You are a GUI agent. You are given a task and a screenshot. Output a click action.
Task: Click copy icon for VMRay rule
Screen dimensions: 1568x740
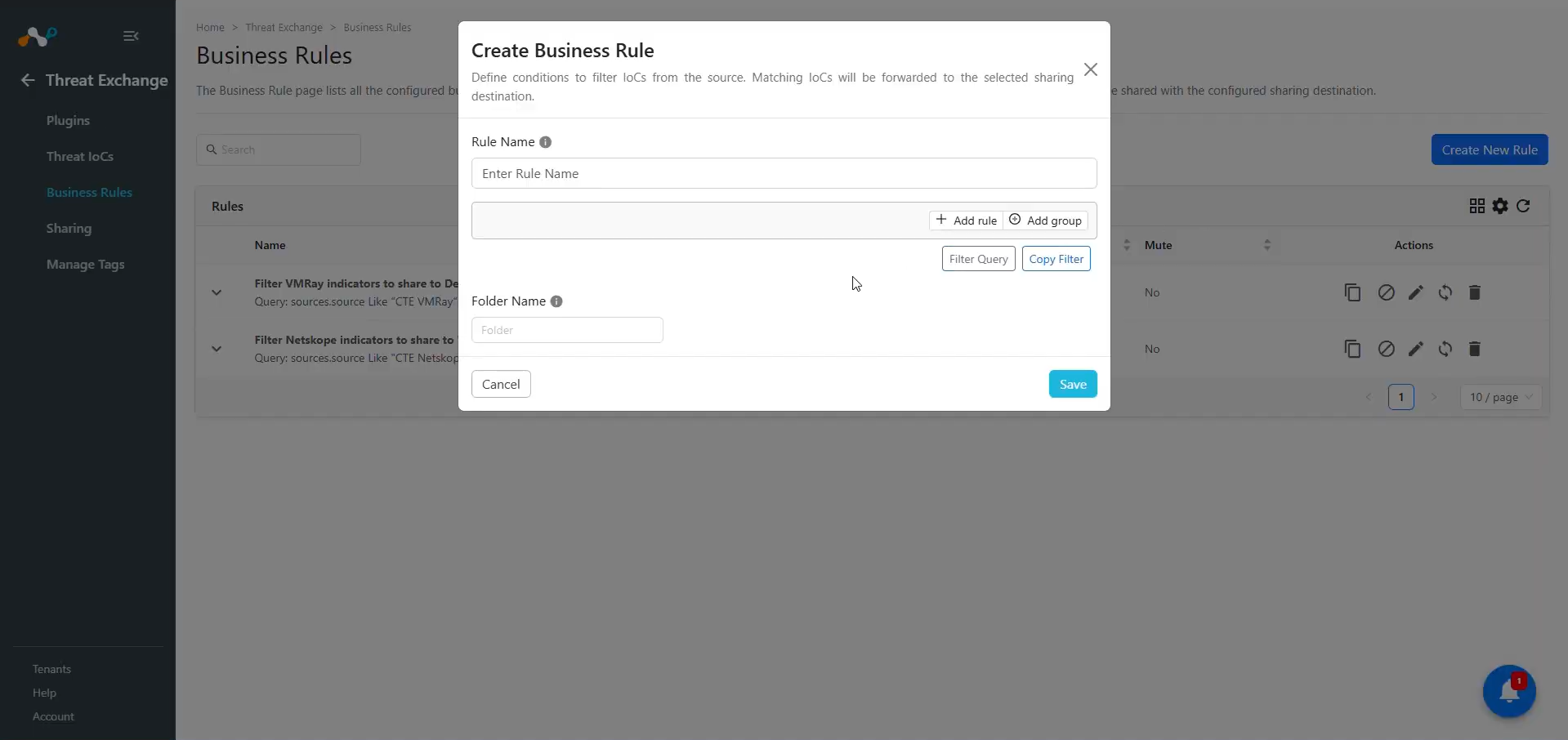point(1353,292)
